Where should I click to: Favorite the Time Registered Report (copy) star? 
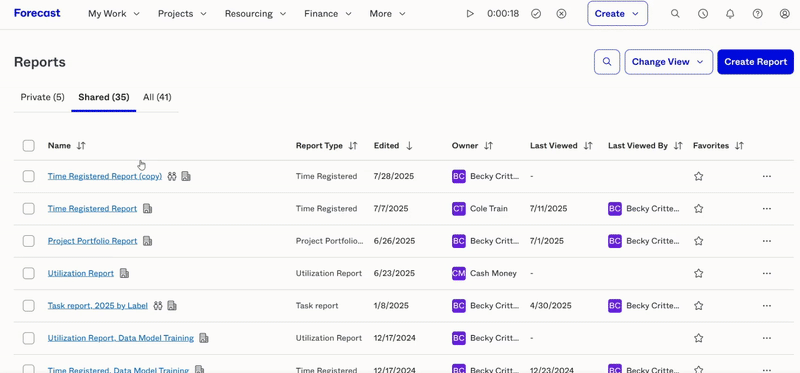pyautogui.click(x=698, y=176)
